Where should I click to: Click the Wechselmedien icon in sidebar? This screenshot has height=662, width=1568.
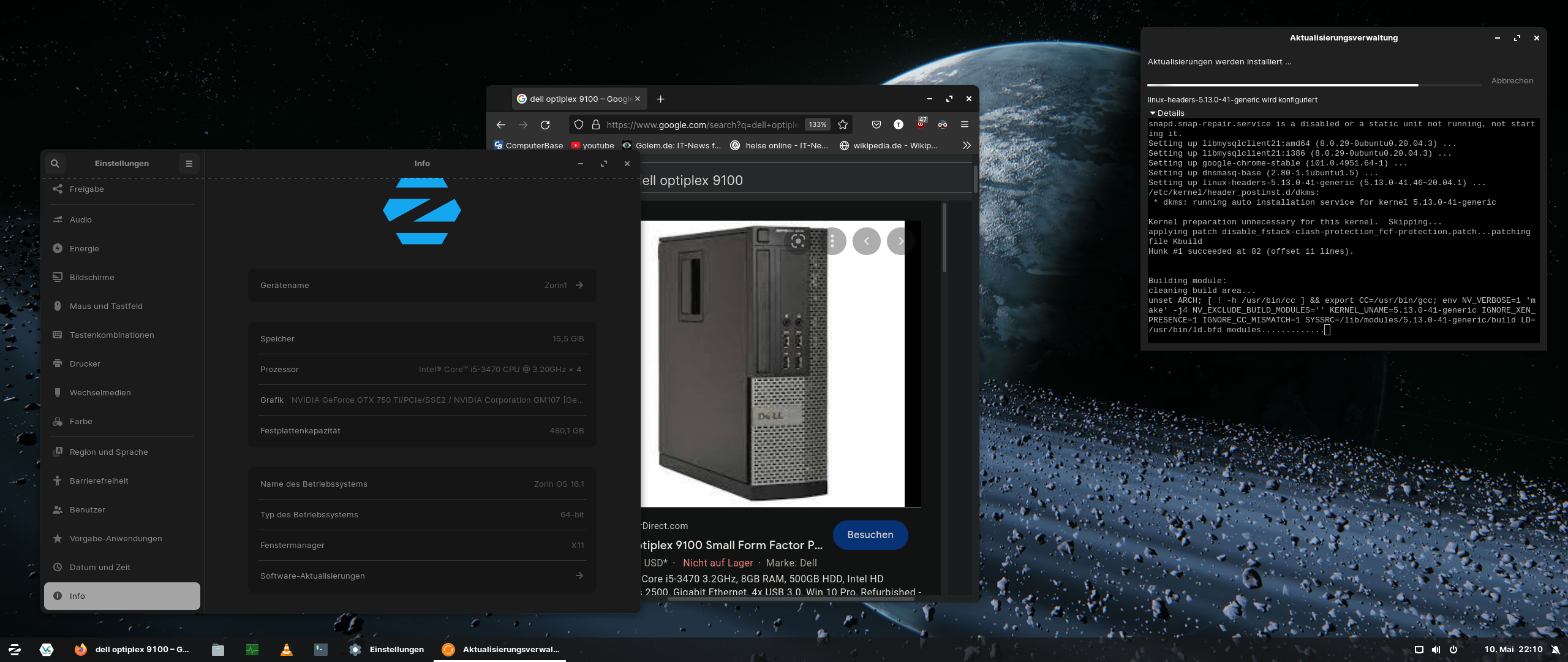tap(58, 393)
